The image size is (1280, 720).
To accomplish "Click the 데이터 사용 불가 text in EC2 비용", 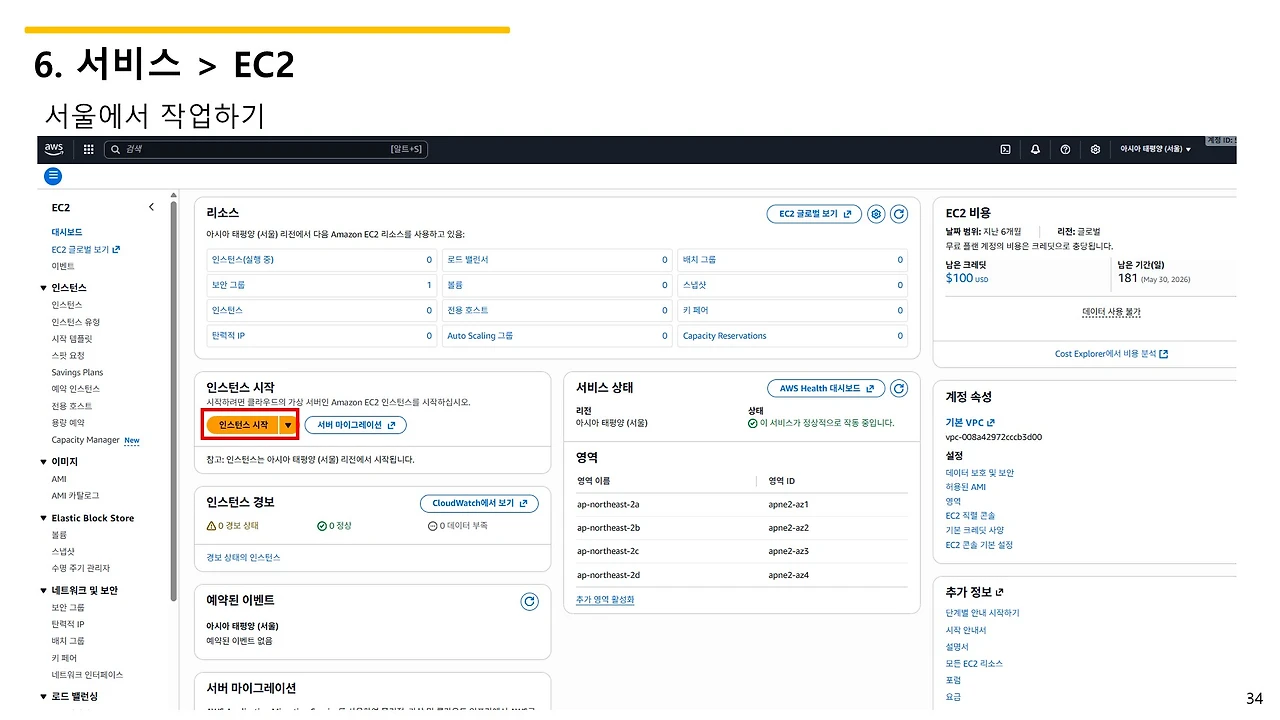I will click(x=1111, y=312).
